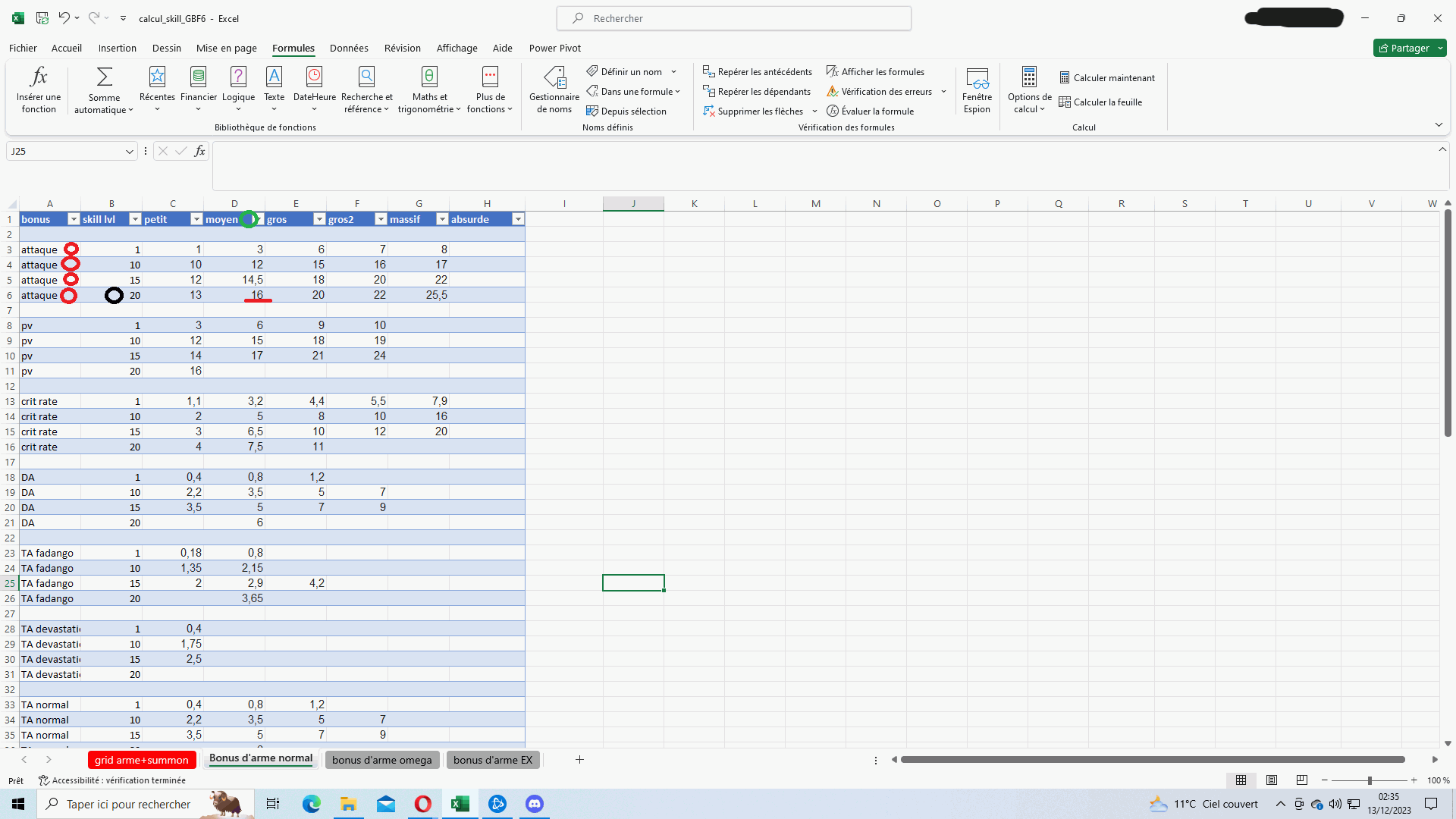Switch to Page Layout view in status bar
Image resolution: width=1456 pixels, height=819 pixels.
[x=1272, y=780]
